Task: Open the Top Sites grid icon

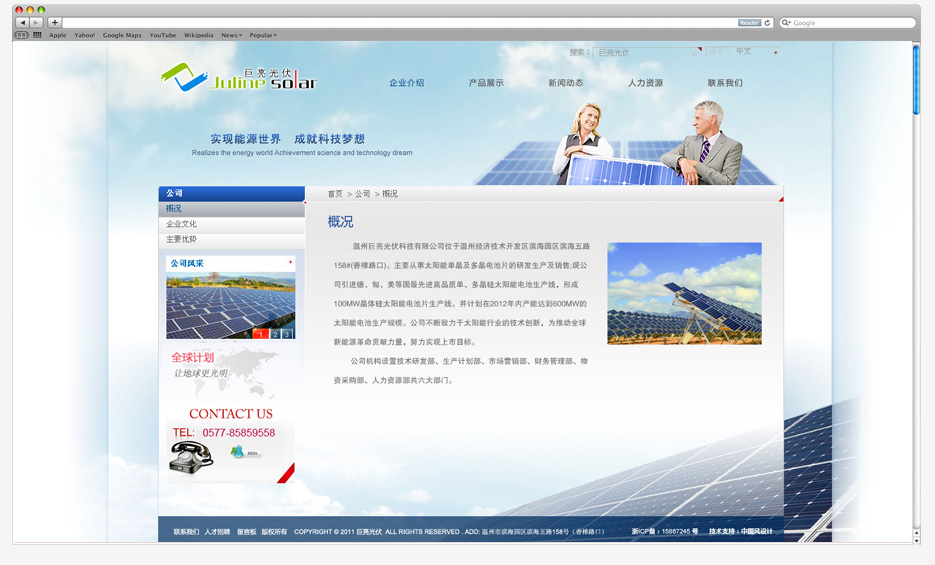Action: pos(37,35)
